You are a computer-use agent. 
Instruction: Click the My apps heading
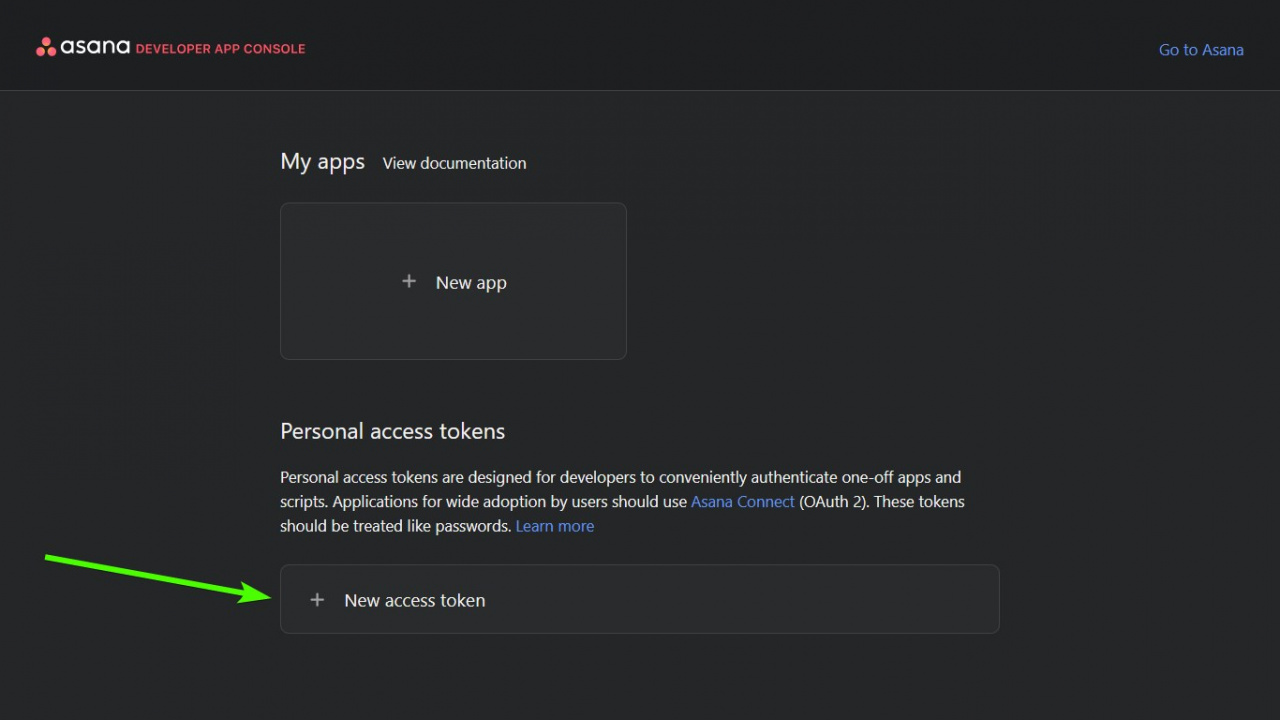click(322, 161)
